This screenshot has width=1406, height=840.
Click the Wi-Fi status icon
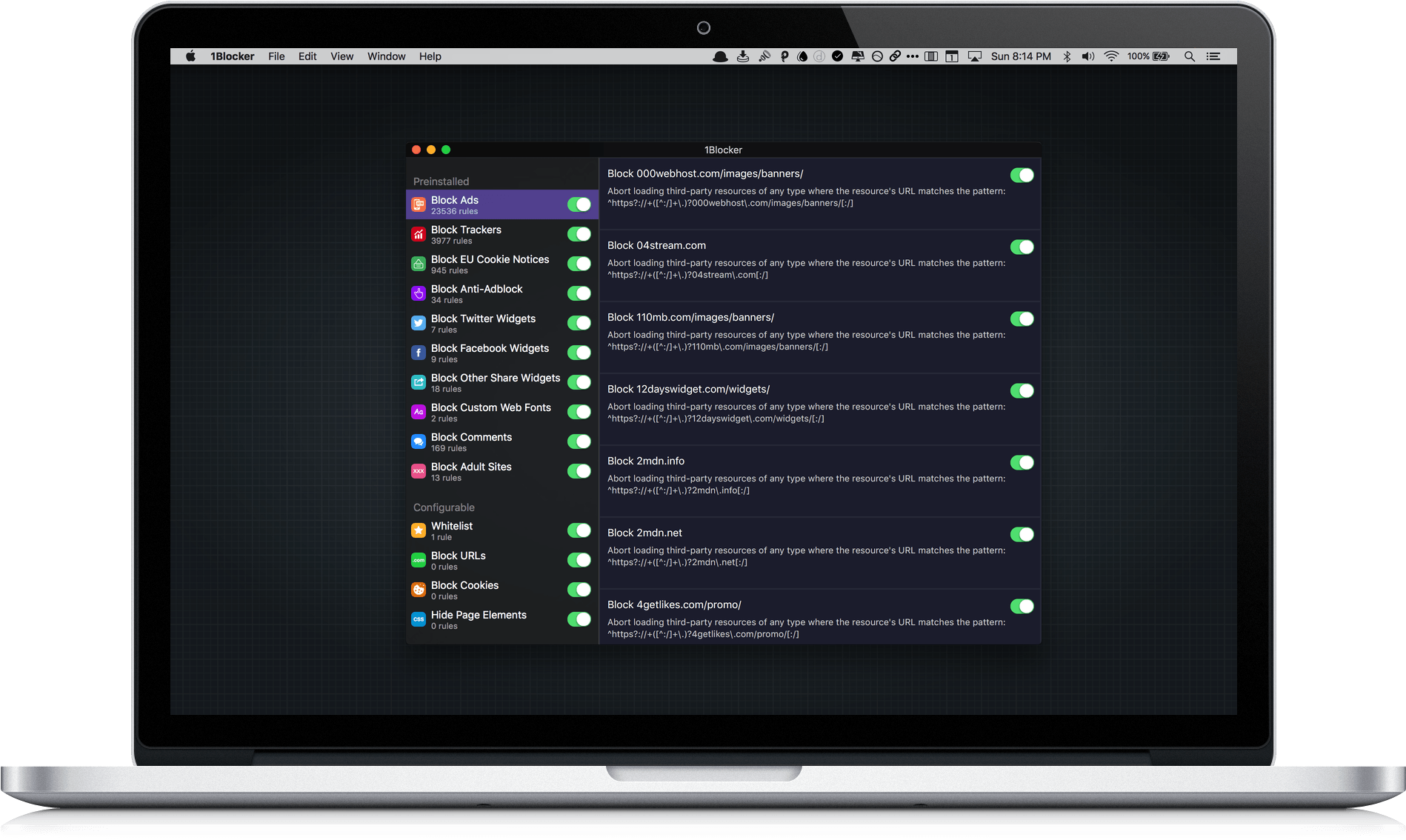1111,56
